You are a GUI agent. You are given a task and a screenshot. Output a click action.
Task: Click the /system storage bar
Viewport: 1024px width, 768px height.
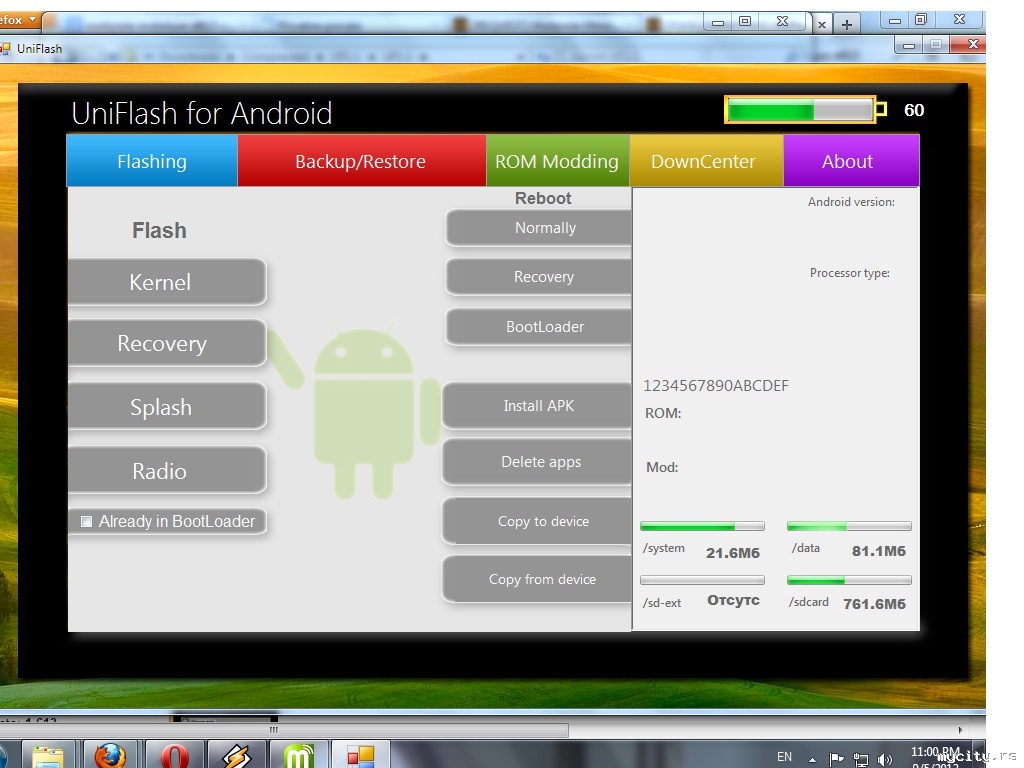(702, 526)
